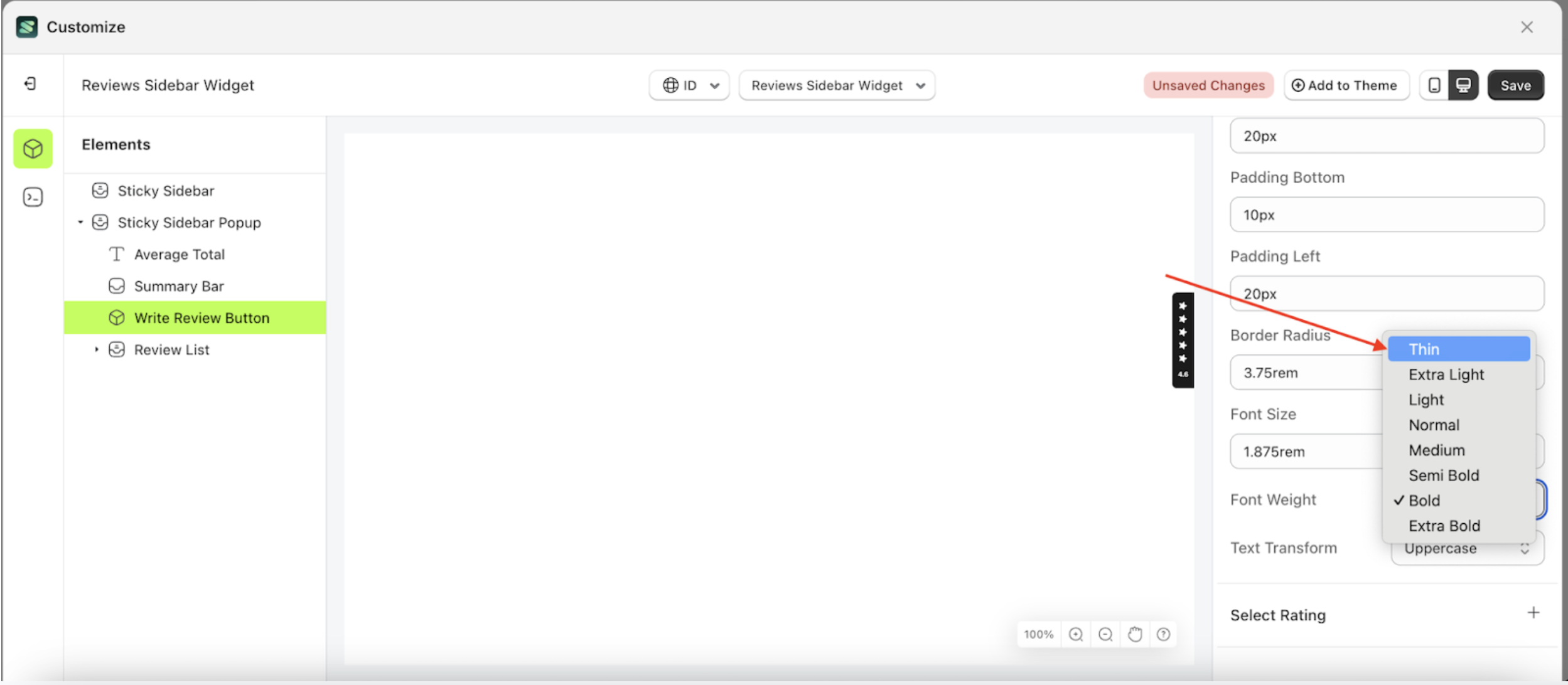1568x685 pixels.
Task: Switch preview to mobile view
Action: point(1434,85)
